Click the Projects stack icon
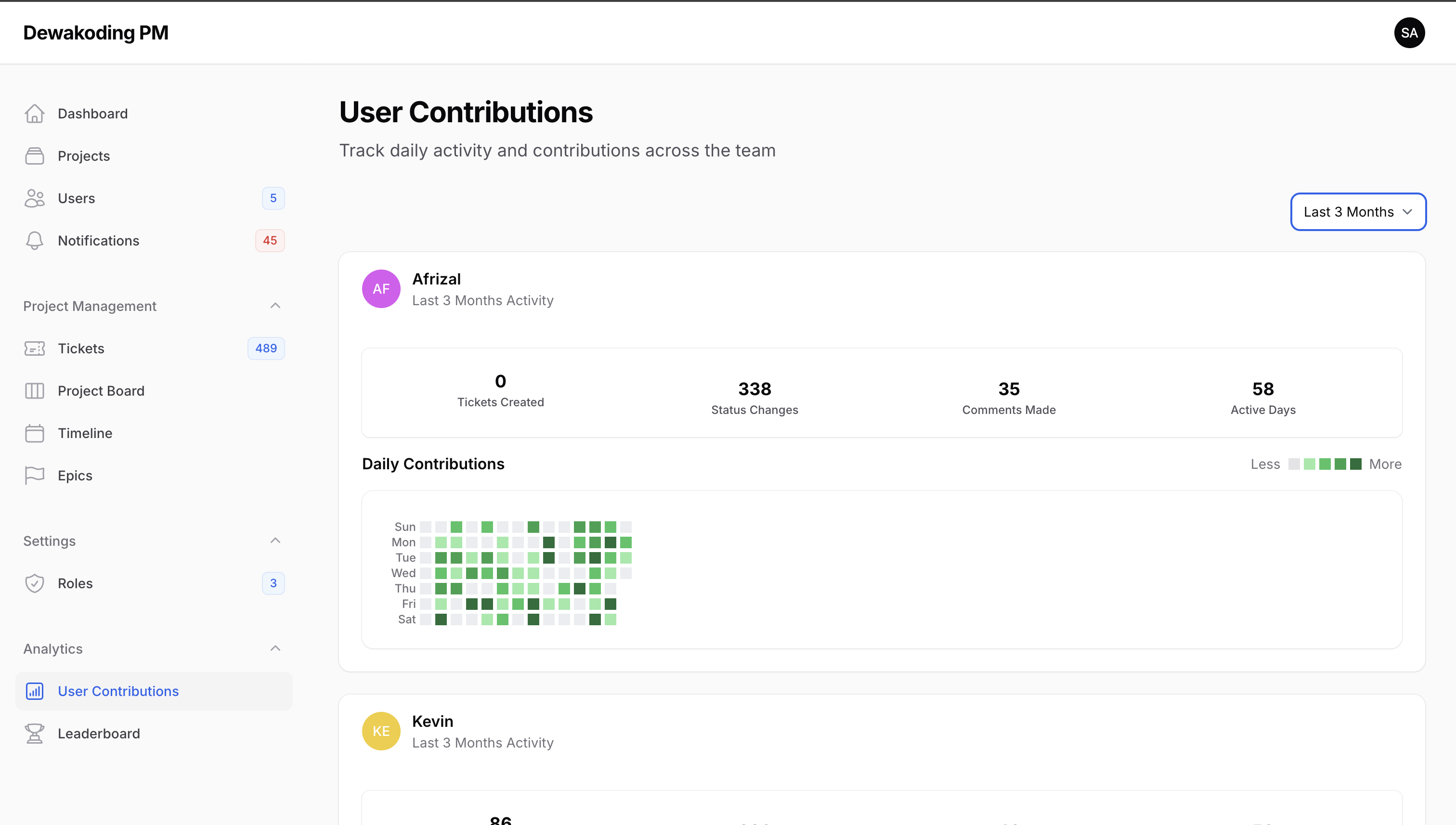Screen dimensions: 1456x825 35,156
